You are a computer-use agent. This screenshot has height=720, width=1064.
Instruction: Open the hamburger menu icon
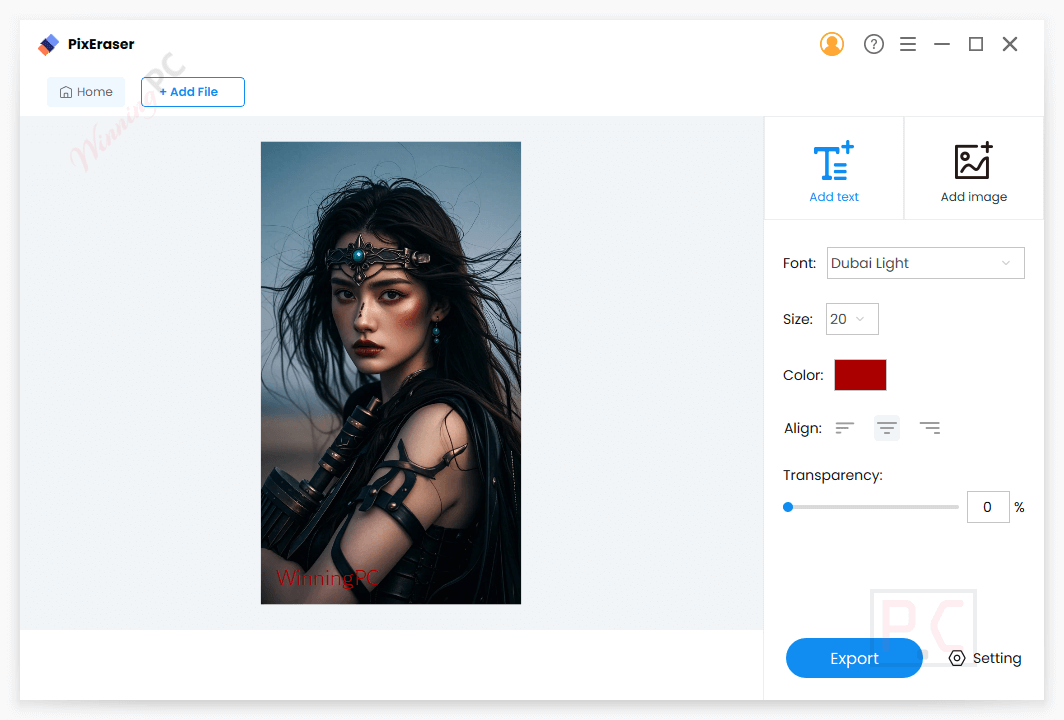pyautogui.click(x=908, y=44)
